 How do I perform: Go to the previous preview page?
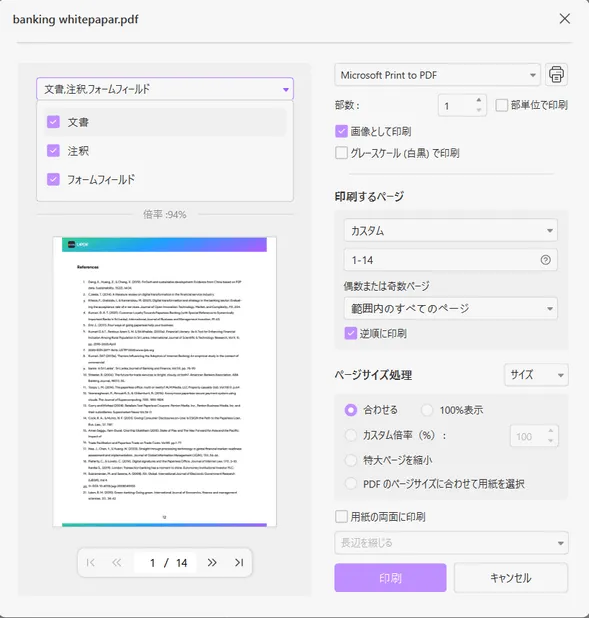pyautogui.click(x=116, y=562)
